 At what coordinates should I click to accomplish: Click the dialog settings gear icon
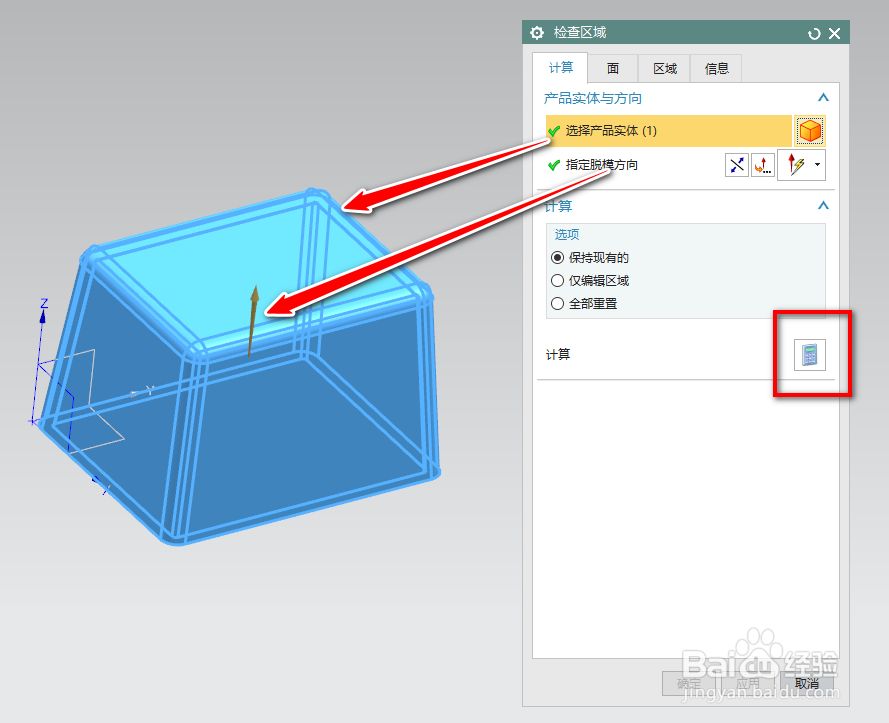(x=536, y=33)
